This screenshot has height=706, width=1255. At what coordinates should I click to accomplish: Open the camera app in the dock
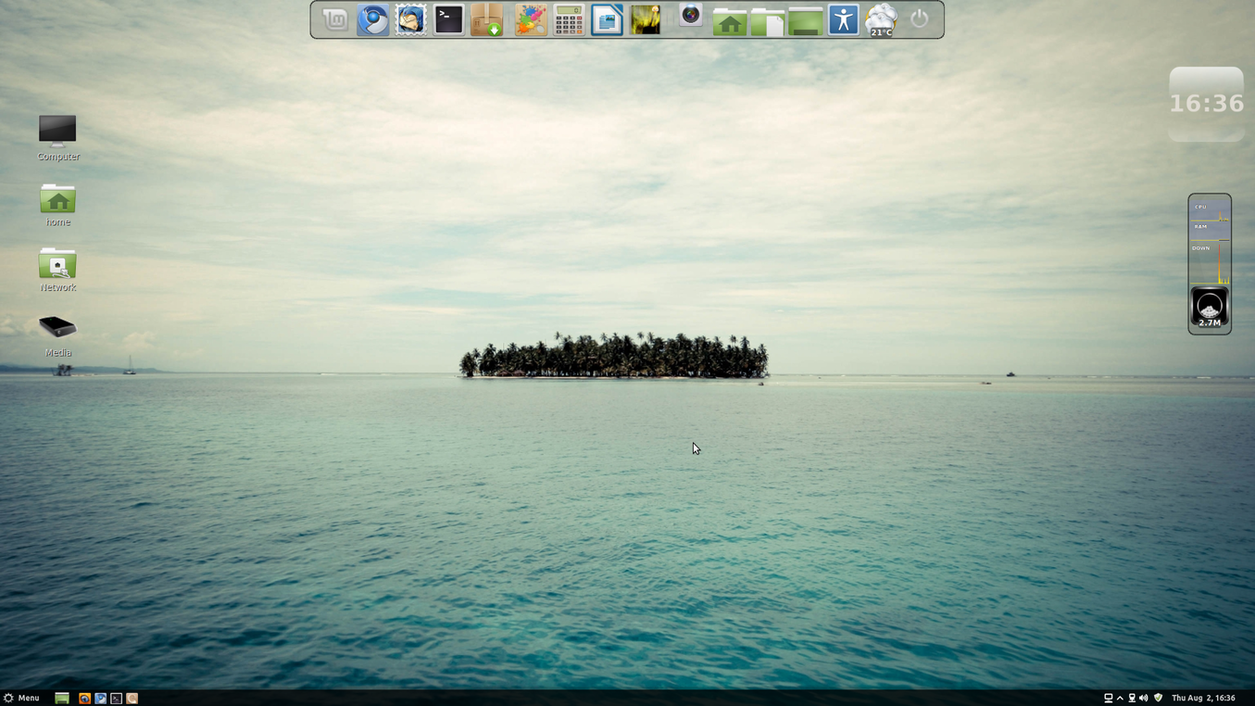(x=690, y=15)
